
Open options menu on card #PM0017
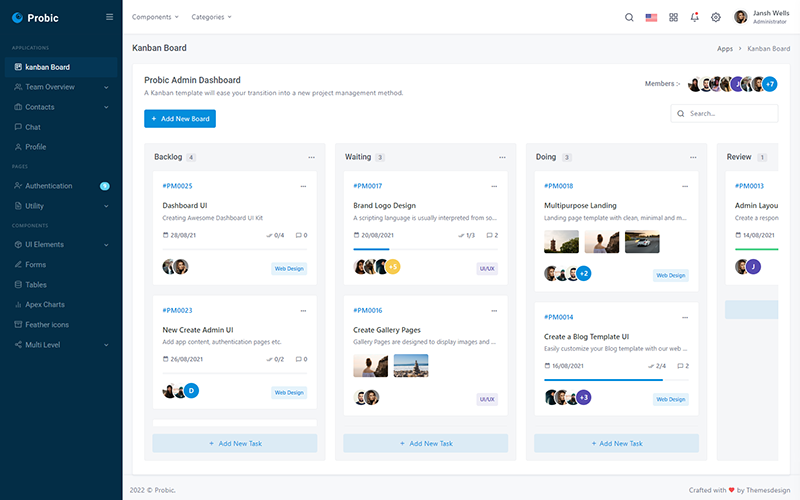pos(494,186)
